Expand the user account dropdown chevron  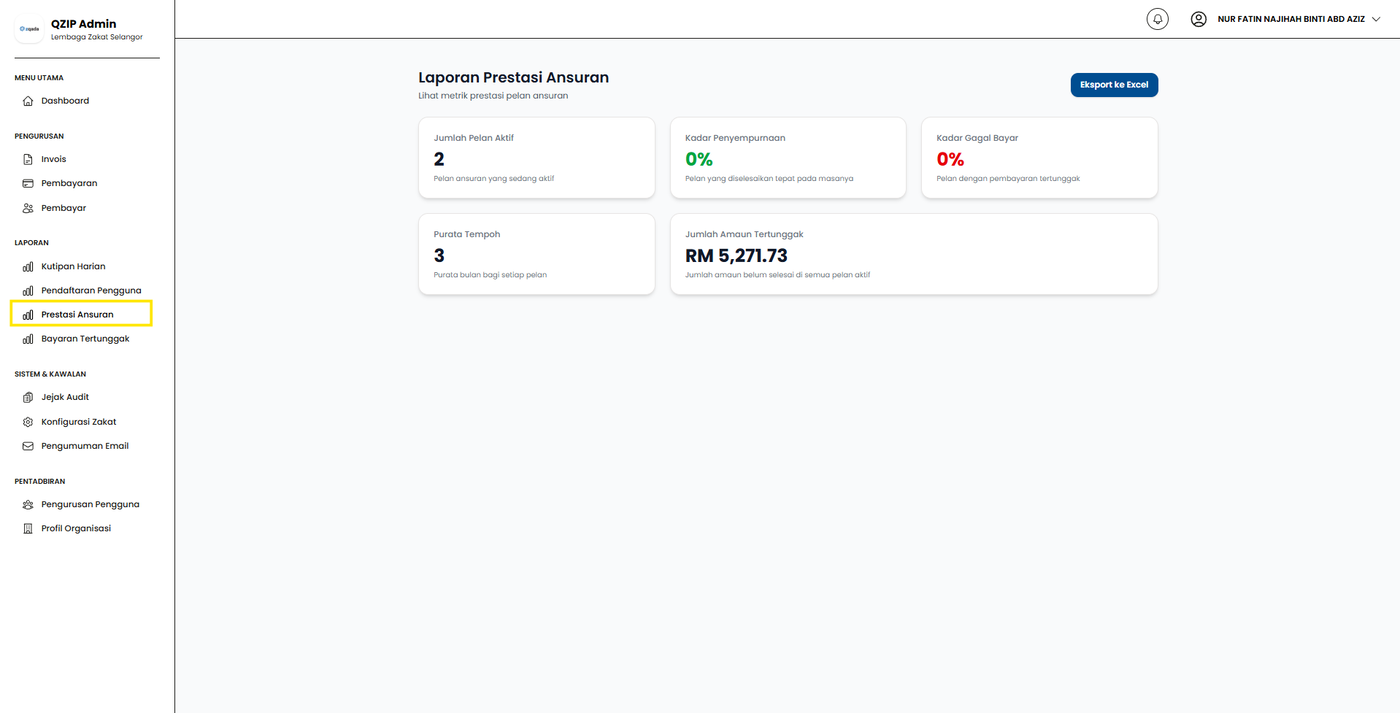coord(1376,19)
